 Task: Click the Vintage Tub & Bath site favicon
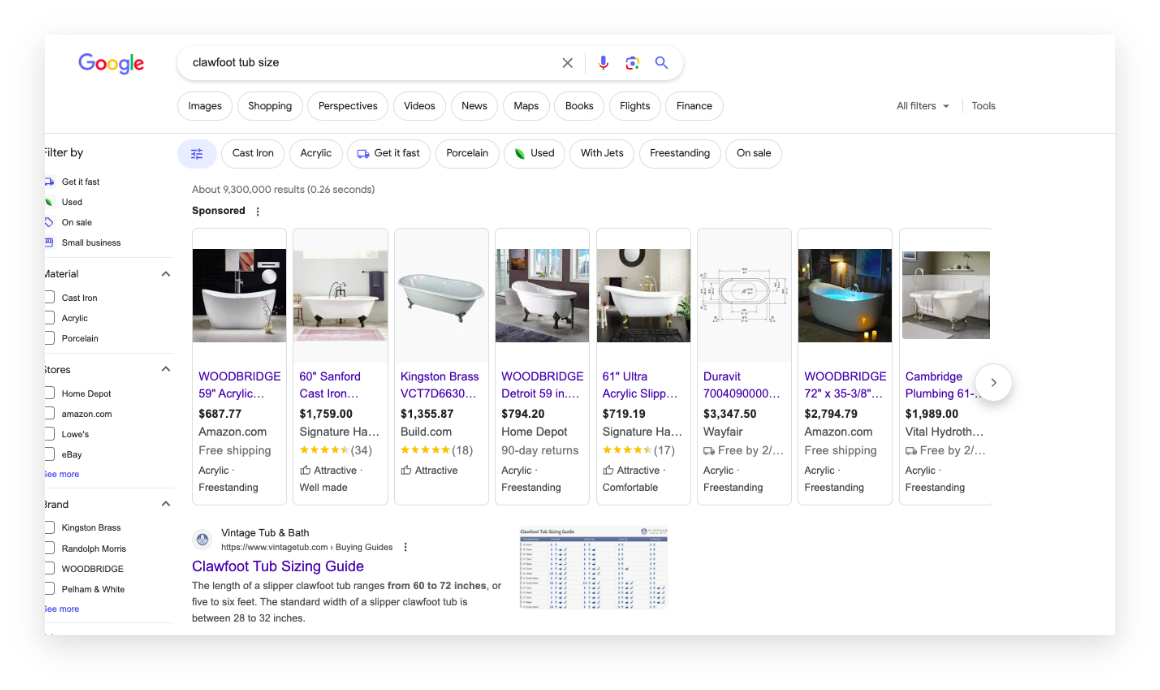point(203,540)
